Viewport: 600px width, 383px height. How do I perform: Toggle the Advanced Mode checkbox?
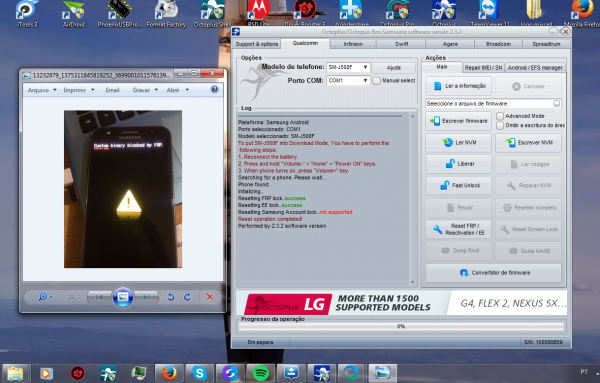[500, 116]
